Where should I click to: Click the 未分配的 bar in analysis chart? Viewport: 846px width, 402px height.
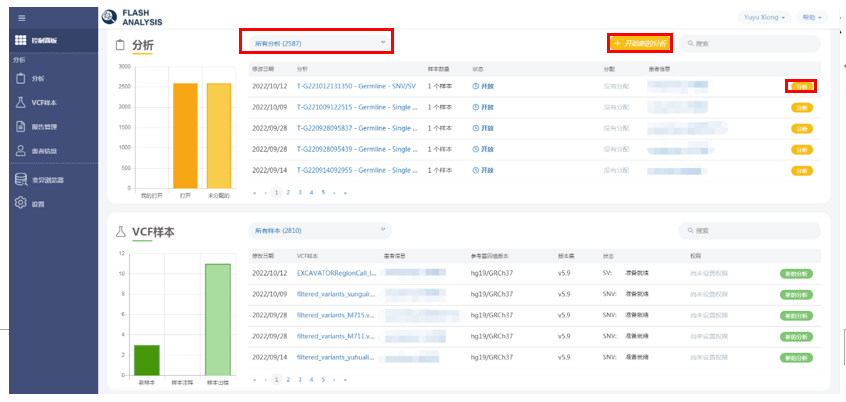tap(219, 136)
